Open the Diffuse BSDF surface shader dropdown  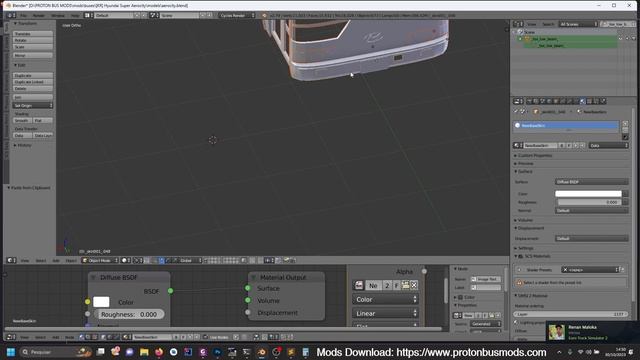pyautogui.click(x=591, y=182)
